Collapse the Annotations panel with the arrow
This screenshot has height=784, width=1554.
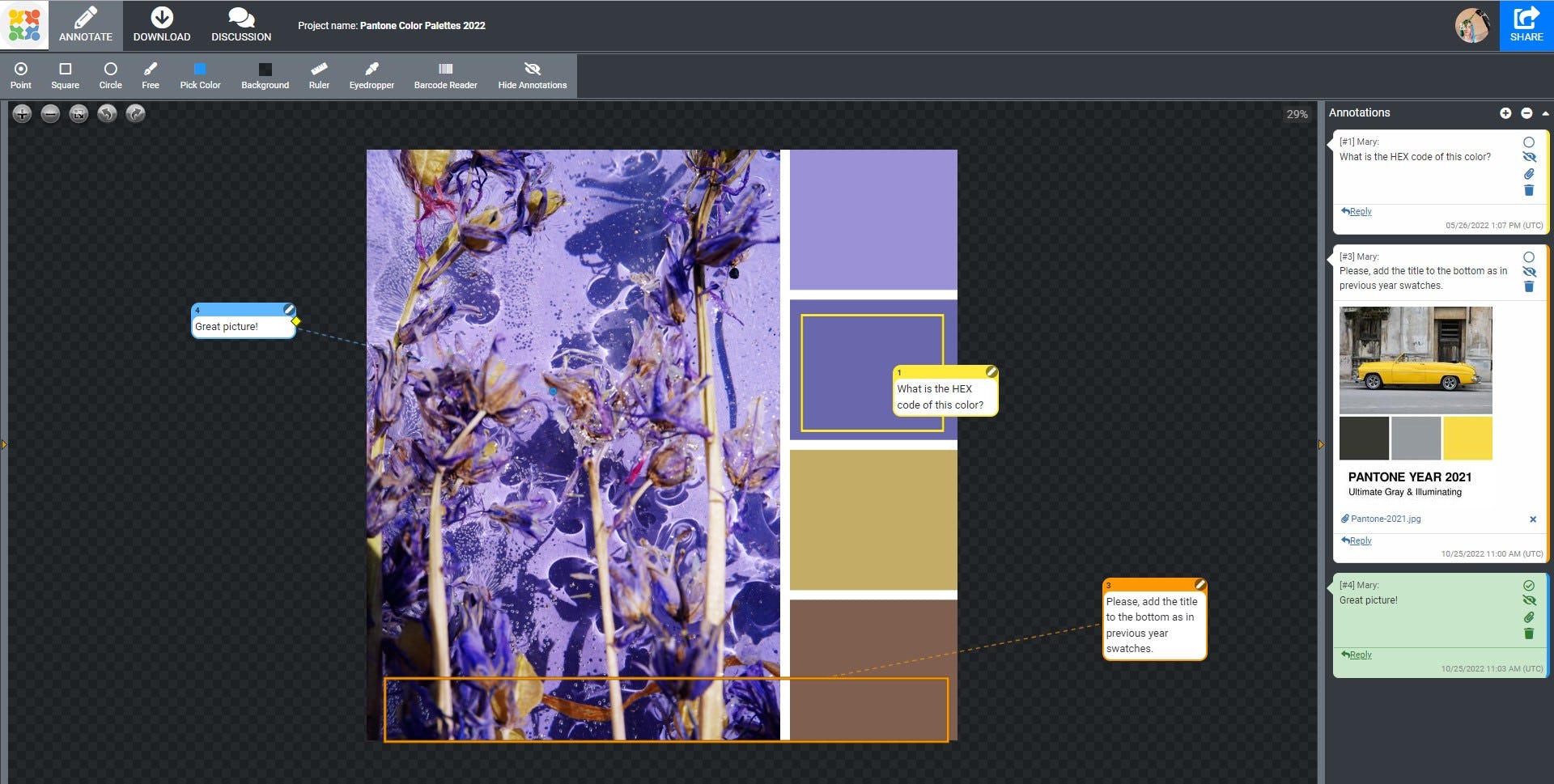click(1544, 113)
